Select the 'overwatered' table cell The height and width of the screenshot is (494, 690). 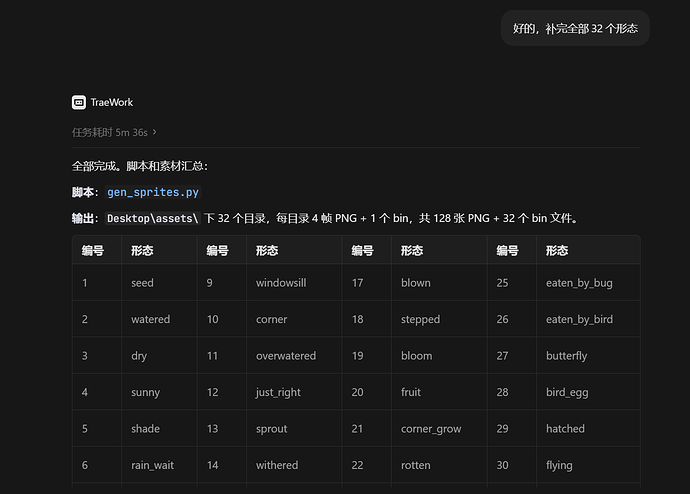[294, 355]
